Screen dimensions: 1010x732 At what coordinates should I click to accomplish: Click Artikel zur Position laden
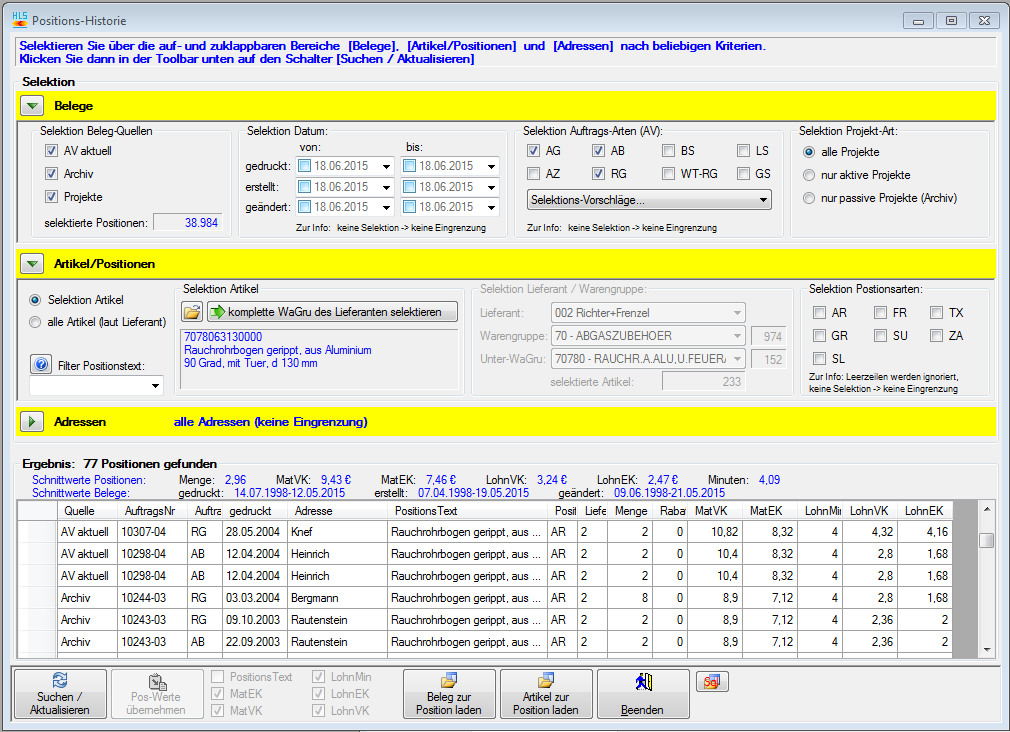click(x=545, y=694)
